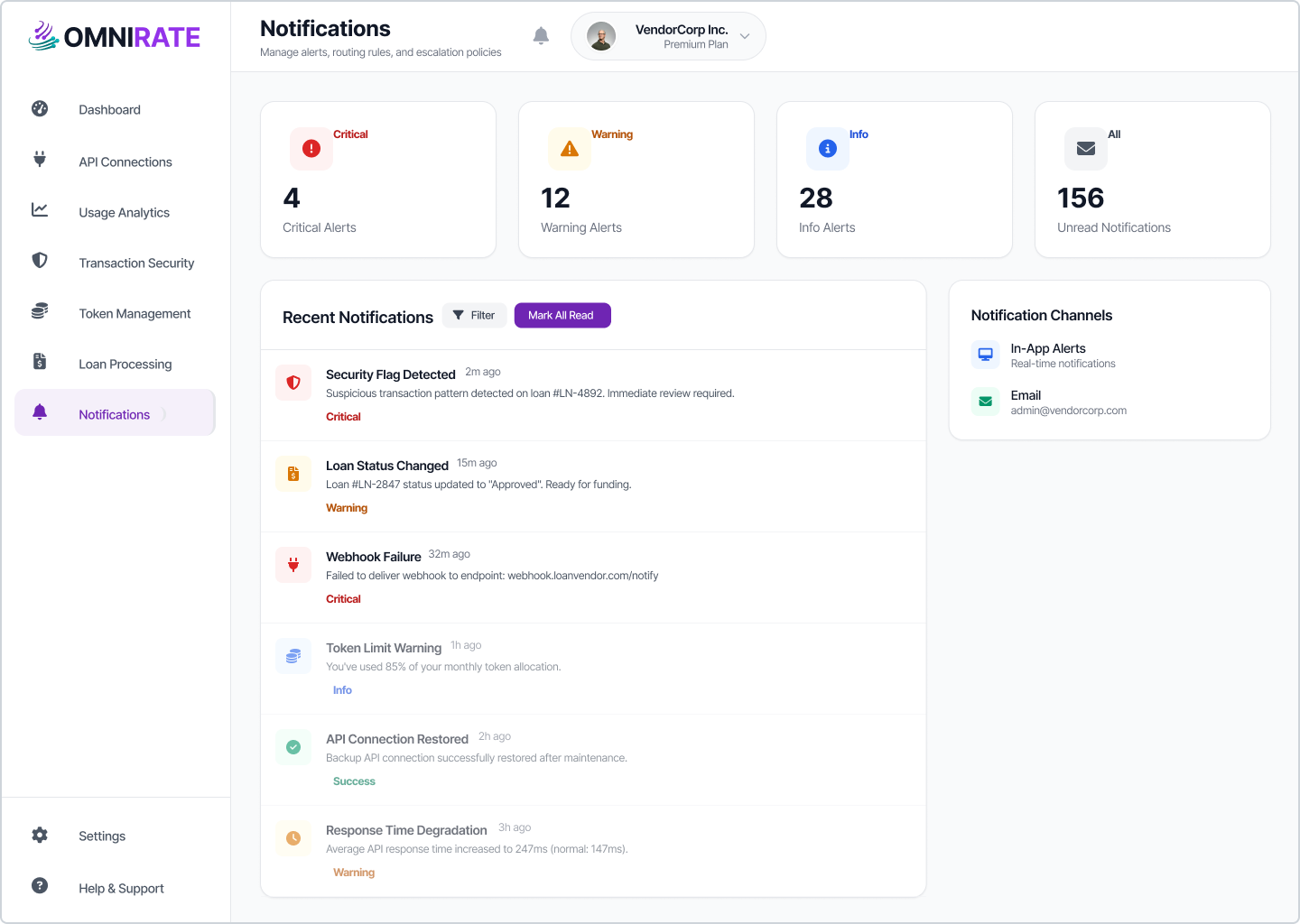The height and width of the screenshot is (924, 1300).
Task: Open the Warning Alerts card
Action: tap(636, 180)
